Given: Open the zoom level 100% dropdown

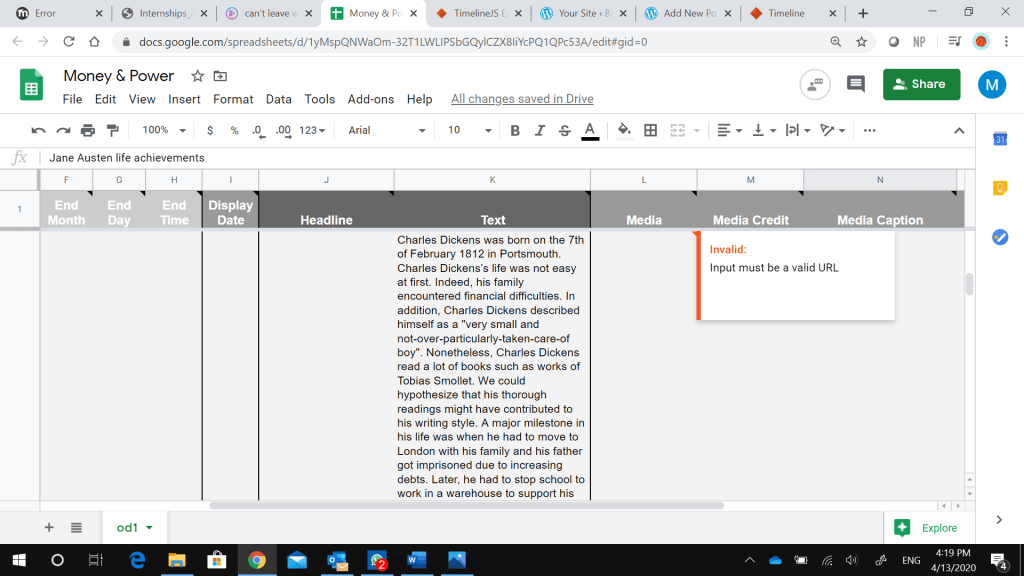Looking at the screenshot, I should click(164, 130).
